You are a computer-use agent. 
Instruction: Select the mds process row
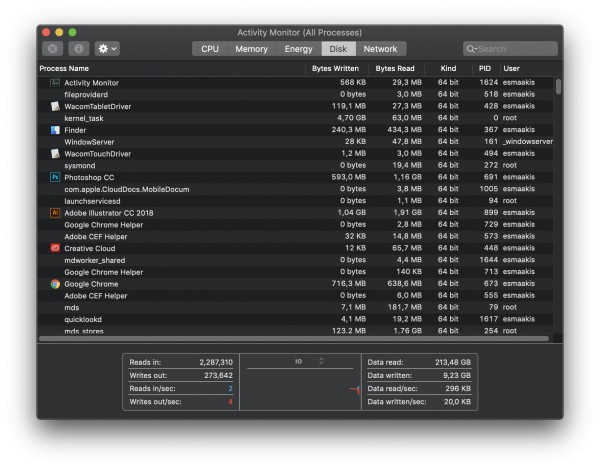(x=295, y=307)
